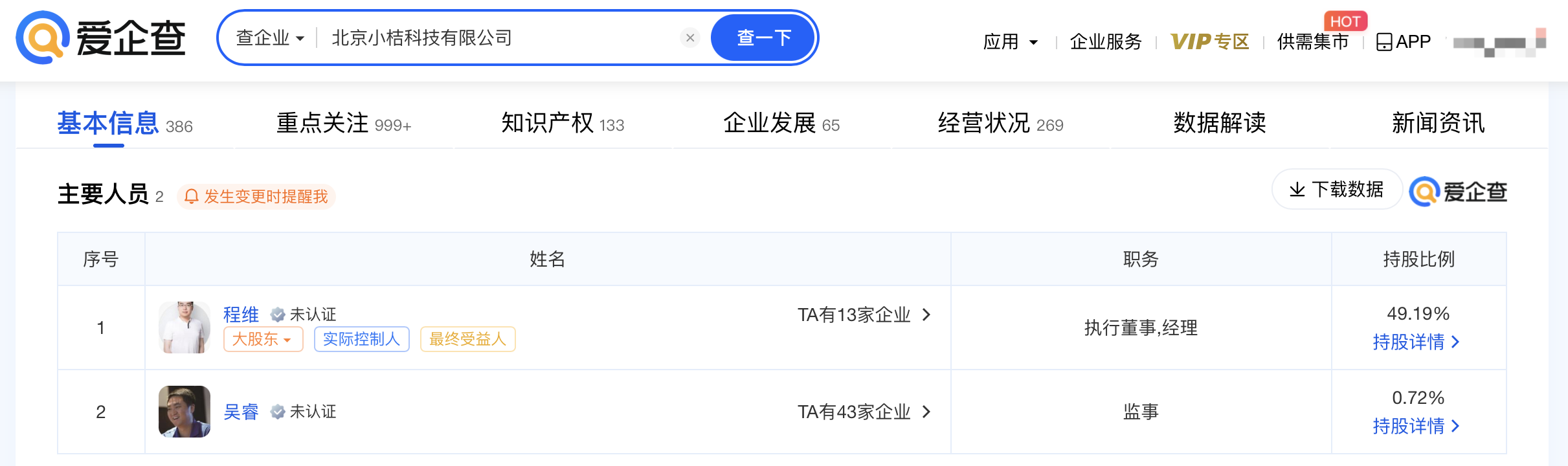Clear the search box with the X icon
The image size is (1568, 466).
(x=690, y=38)
